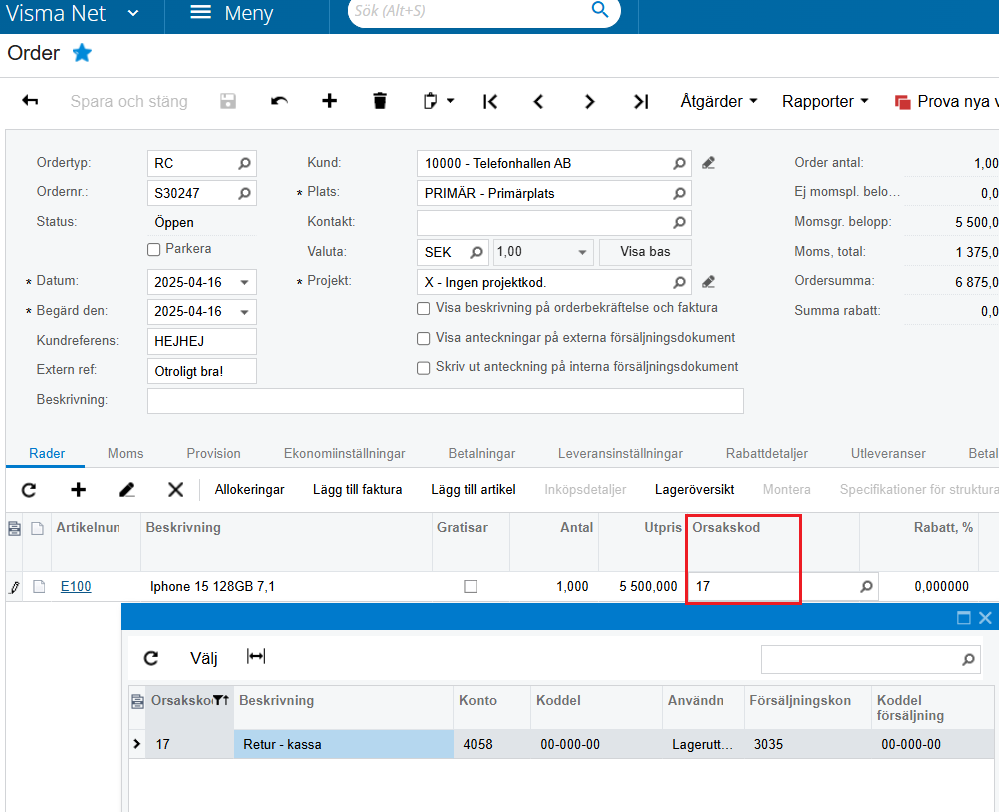Check the Gratisartikel box for row E100
Viewport: 999px width, 812px height.
pyautogui.click(x=470, y=587)
